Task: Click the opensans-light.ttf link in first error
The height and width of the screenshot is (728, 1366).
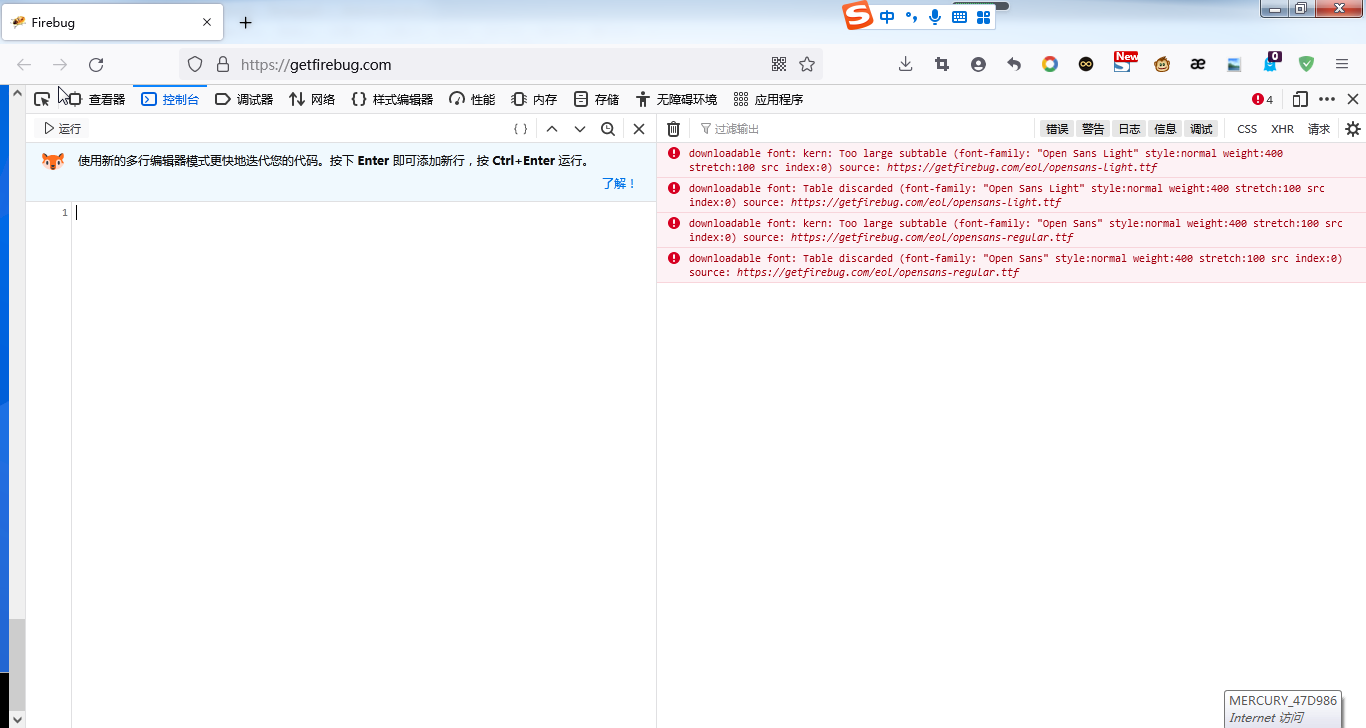Action: [x=1022, y=168]
